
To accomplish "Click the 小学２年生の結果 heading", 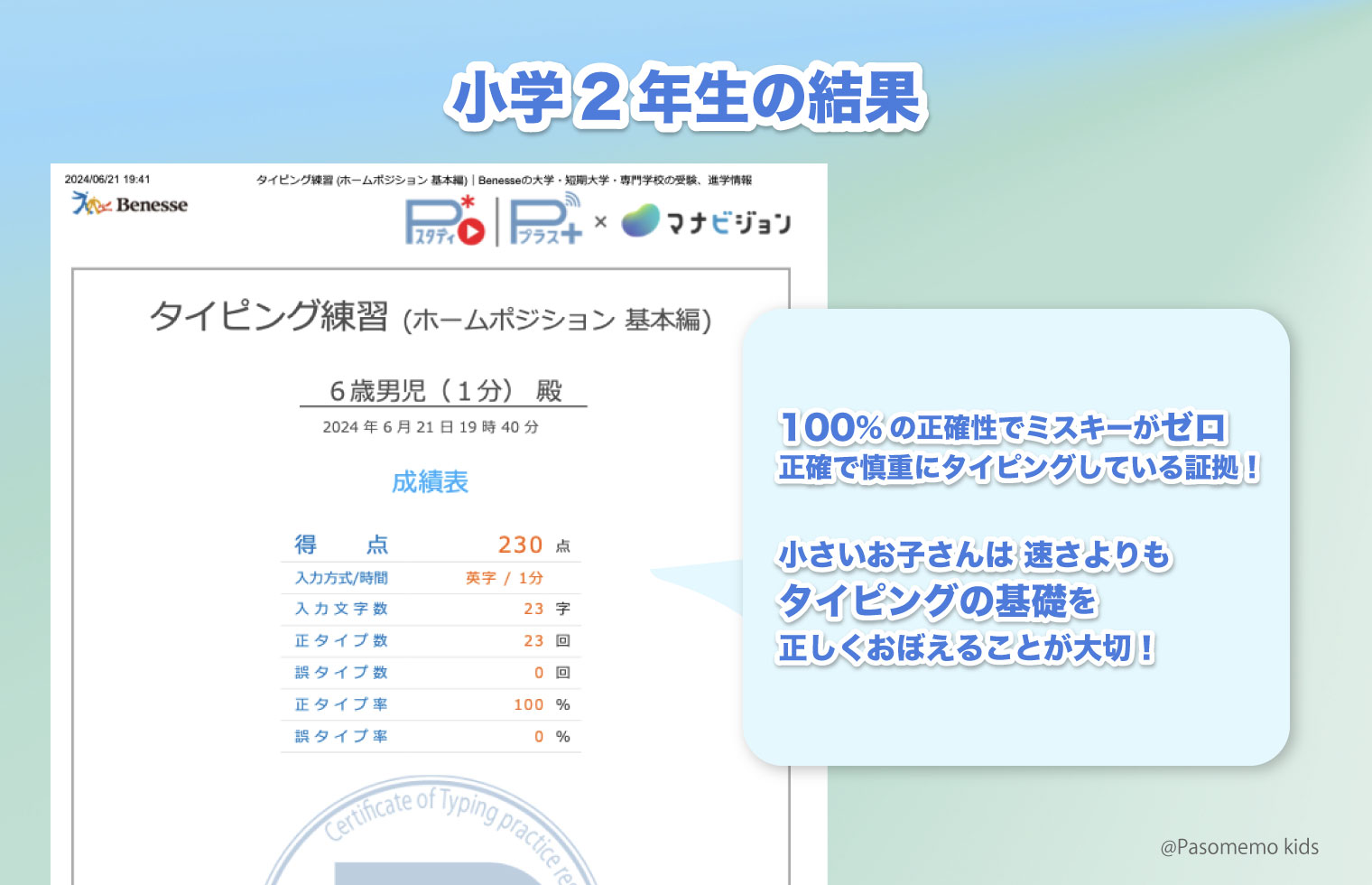I will (x=686, y=98).
